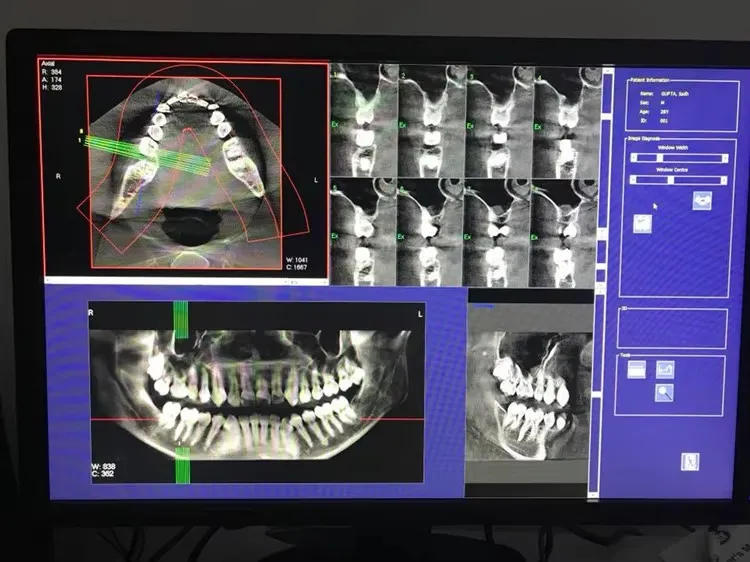
Task: Click the left icon in Tools panel
Action: point(636,370)
